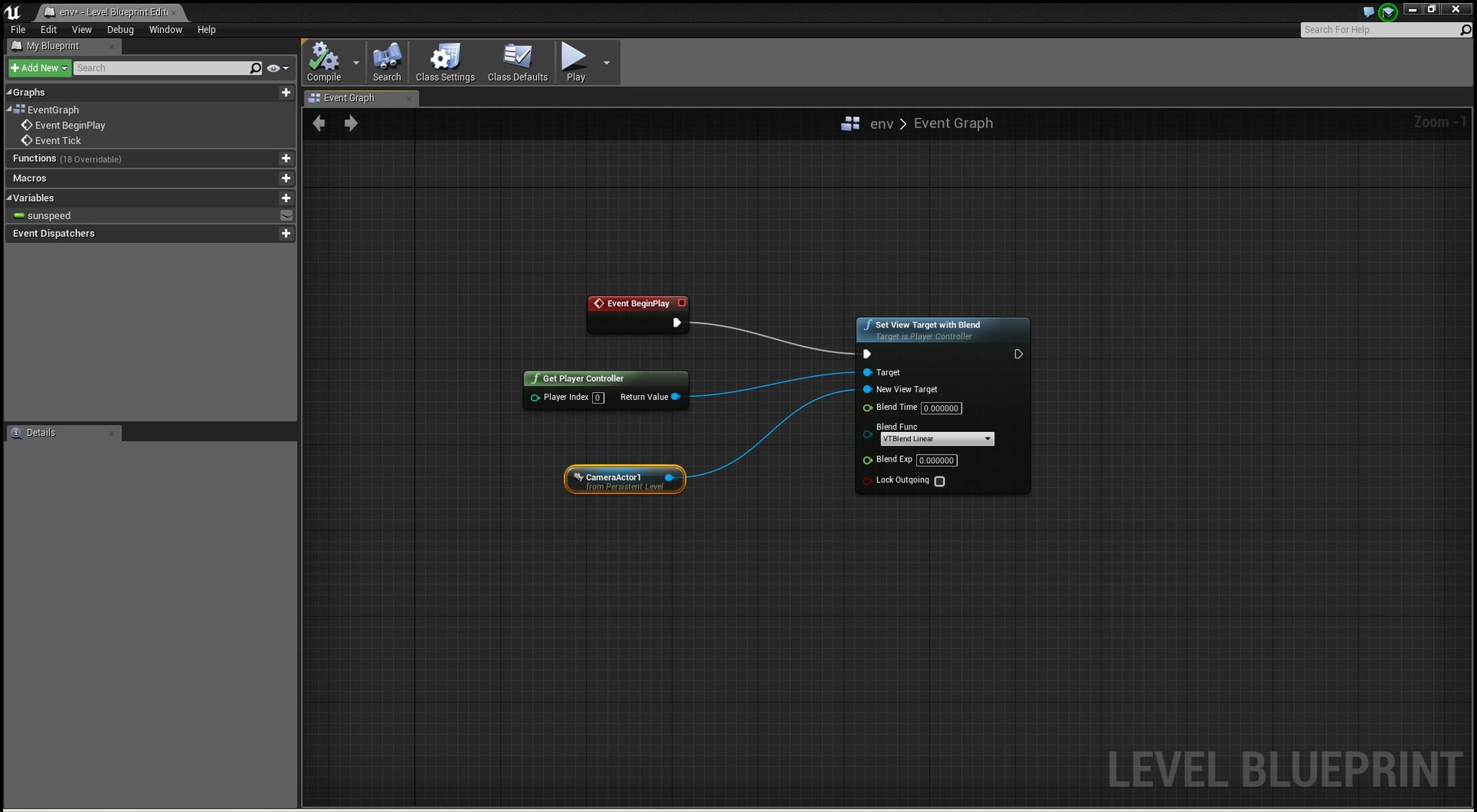The image size is (1477, 812).
Task: Click Set View Target execution output pin
Action: click(x=1019, y=354)
